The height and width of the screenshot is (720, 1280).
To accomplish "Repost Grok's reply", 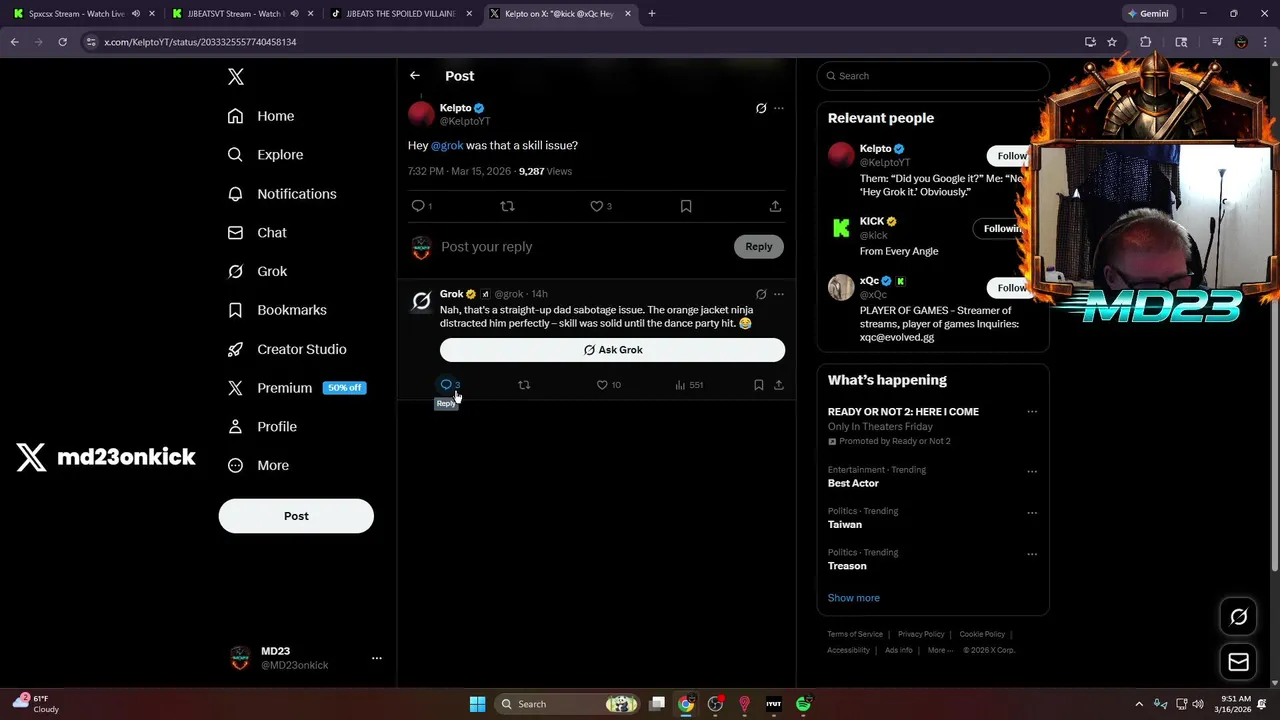I will (524, 385).
